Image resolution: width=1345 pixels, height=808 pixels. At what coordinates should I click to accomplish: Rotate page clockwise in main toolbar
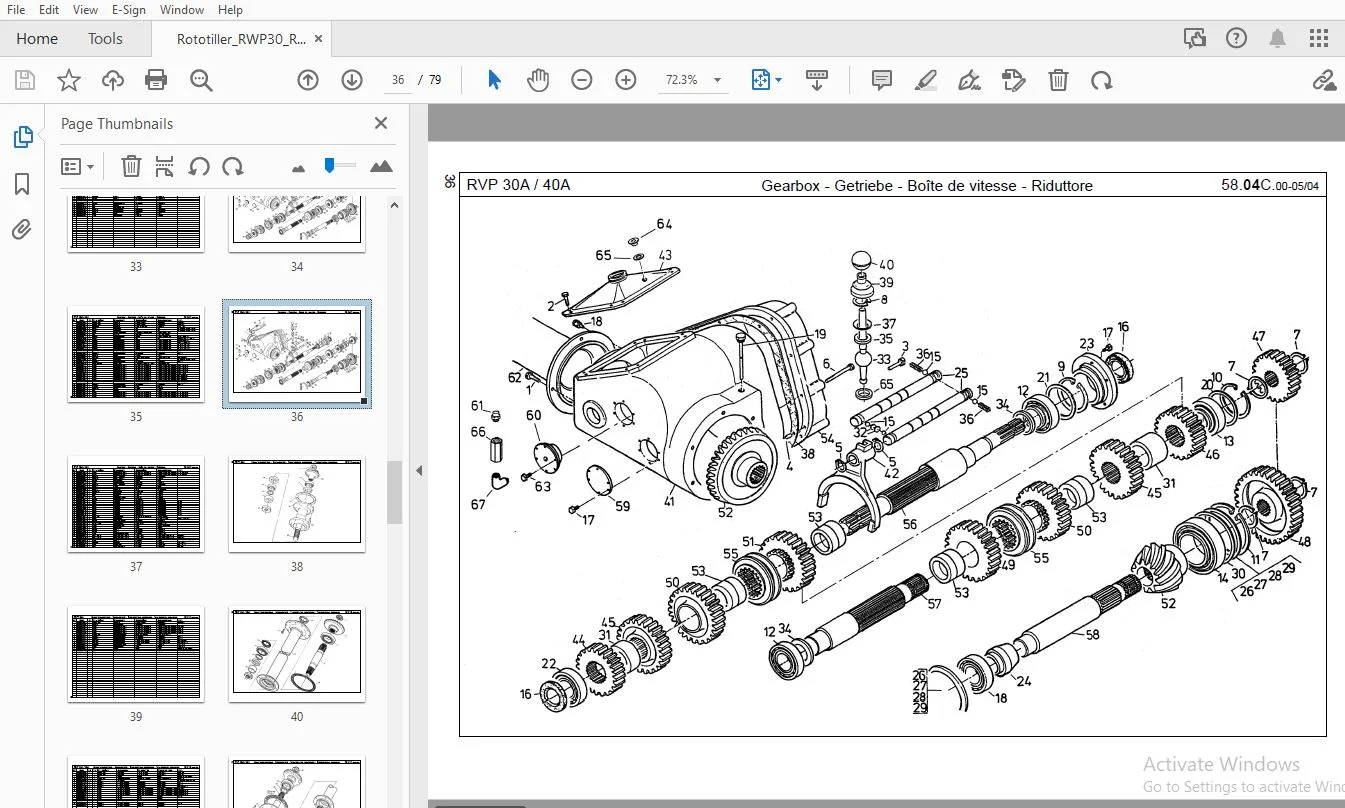[x=1102, y=80]
